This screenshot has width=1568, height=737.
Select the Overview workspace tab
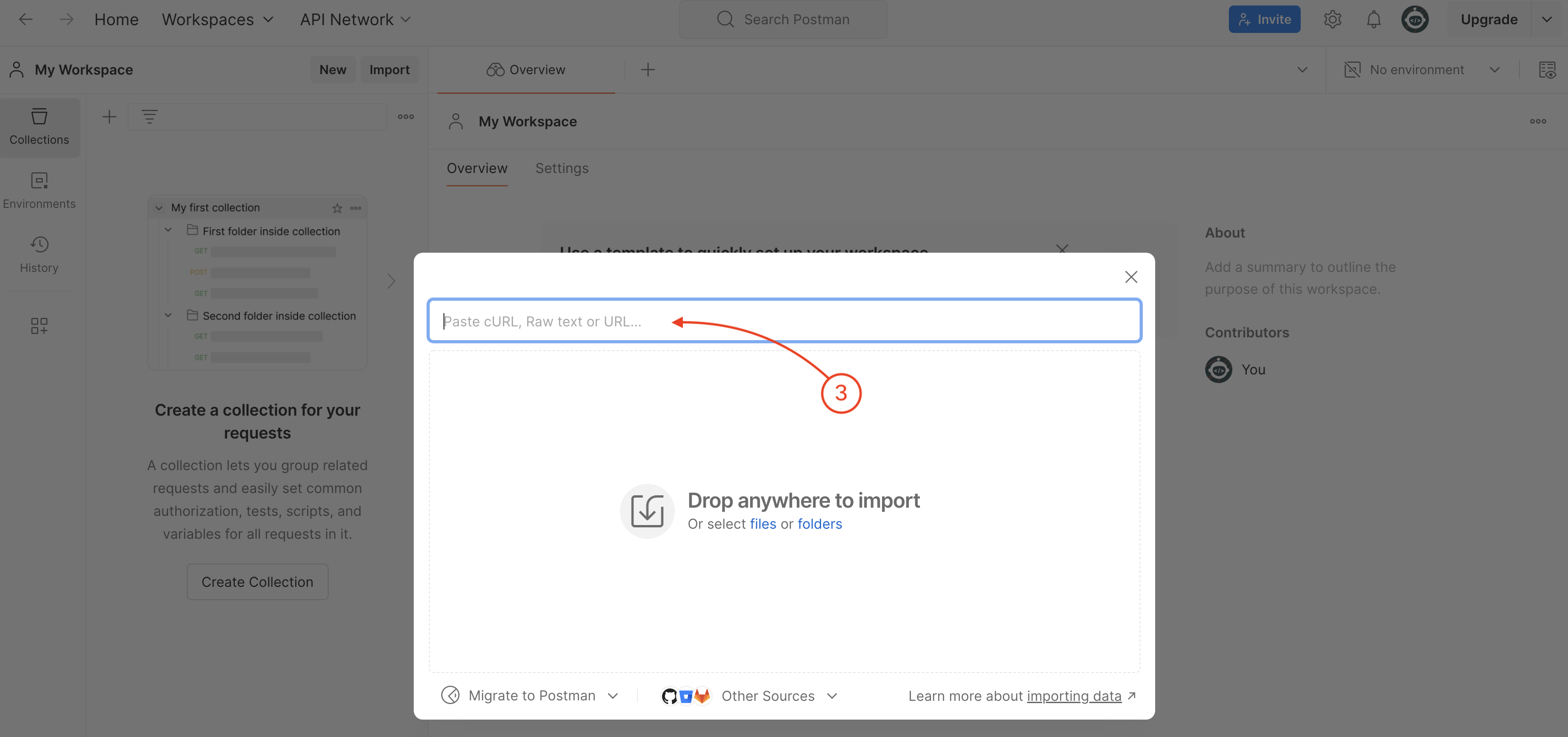click(526, 70)
